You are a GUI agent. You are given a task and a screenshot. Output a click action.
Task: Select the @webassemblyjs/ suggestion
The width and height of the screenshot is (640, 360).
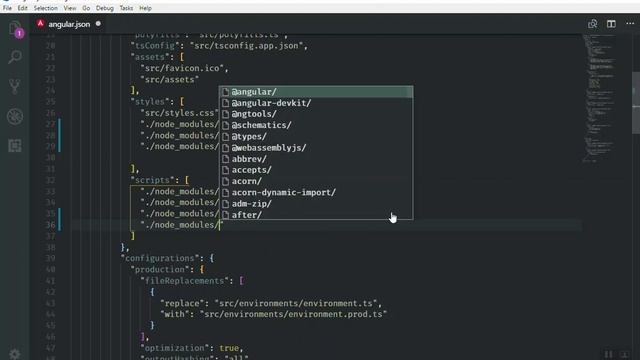click(316, 148)
